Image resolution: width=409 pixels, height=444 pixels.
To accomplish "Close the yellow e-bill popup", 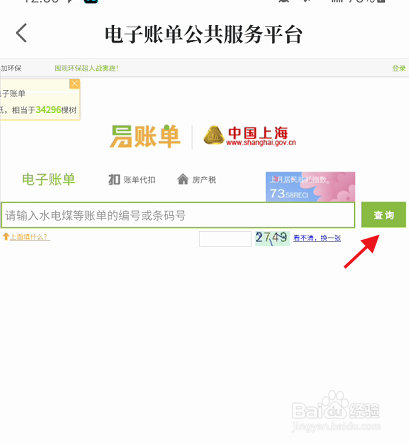I will click(75, 83).
